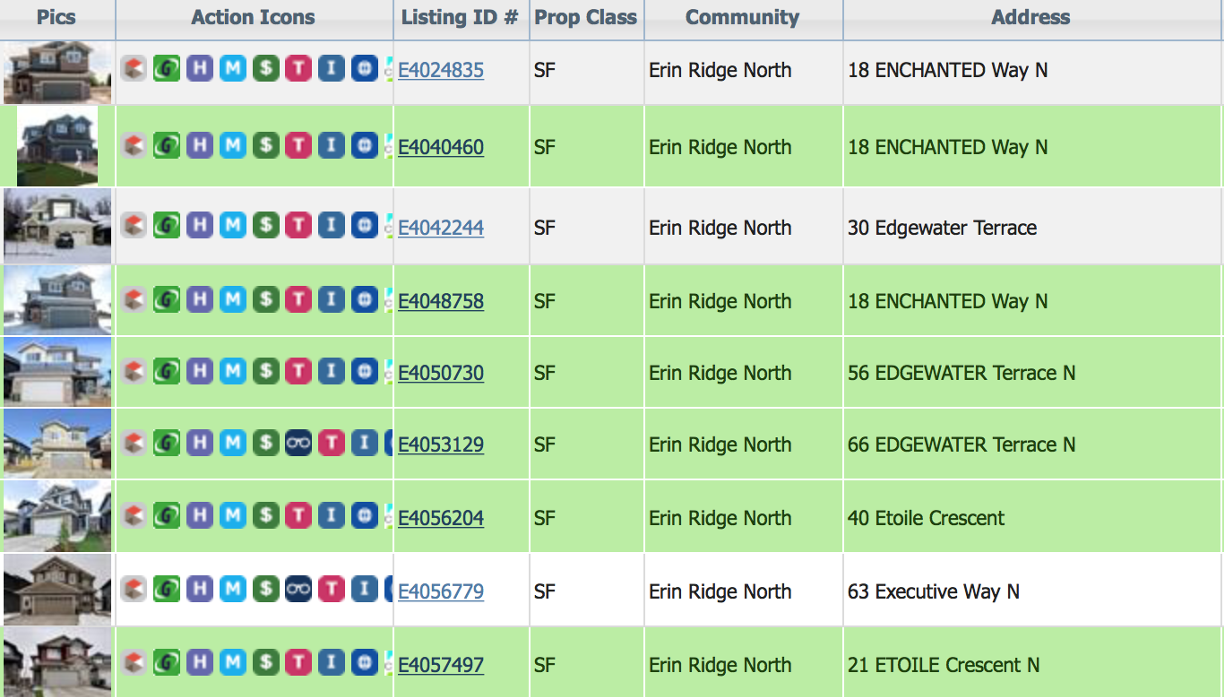View listing E4056204 via its ID link
The height and width of the screenshot is (697, 1224).
point(441,518)
